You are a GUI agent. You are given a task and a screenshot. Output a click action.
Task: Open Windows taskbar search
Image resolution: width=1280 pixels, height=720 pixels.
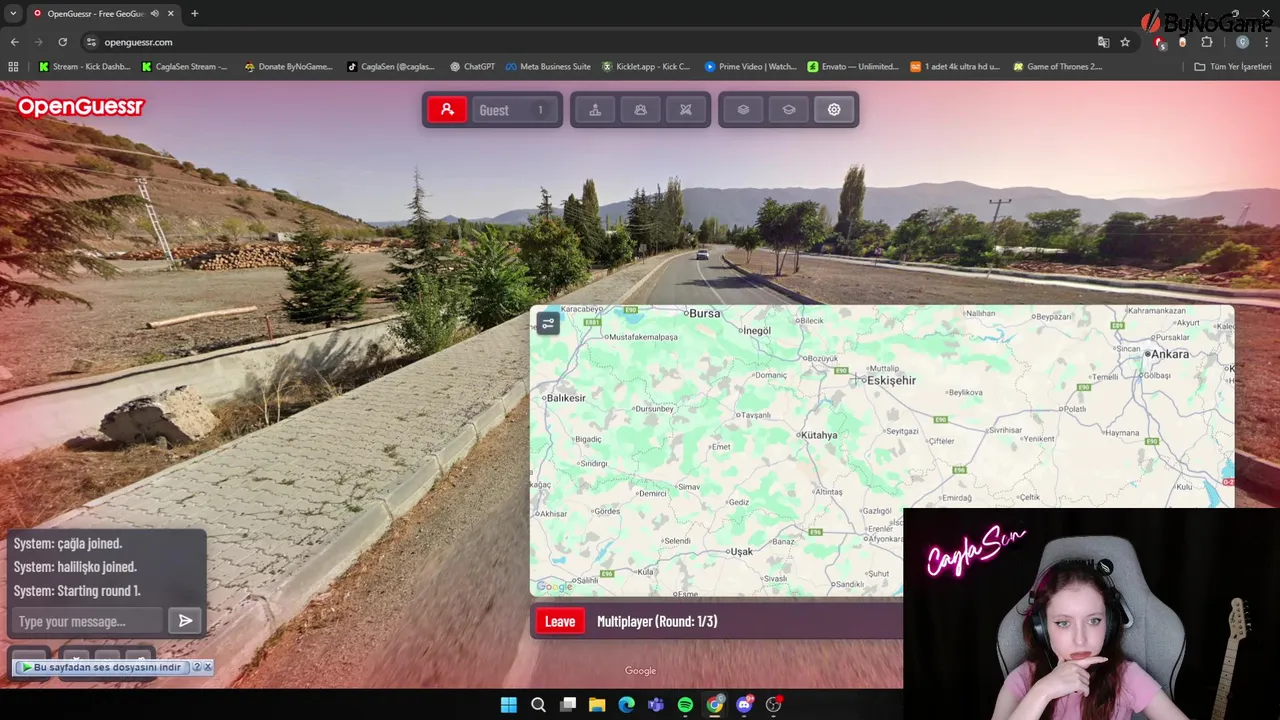pos(538,705)
